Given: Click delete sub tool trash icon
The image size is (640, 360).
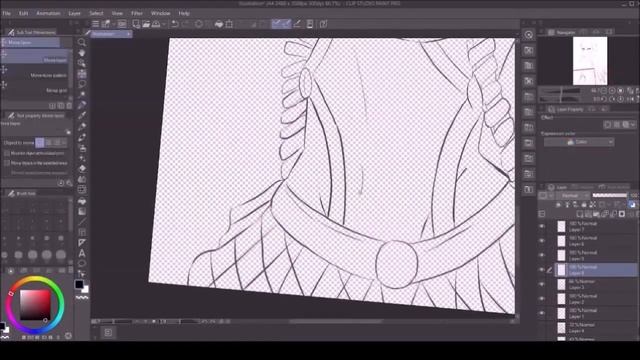Looking at the screenshot, I should (x=69, y=106).
